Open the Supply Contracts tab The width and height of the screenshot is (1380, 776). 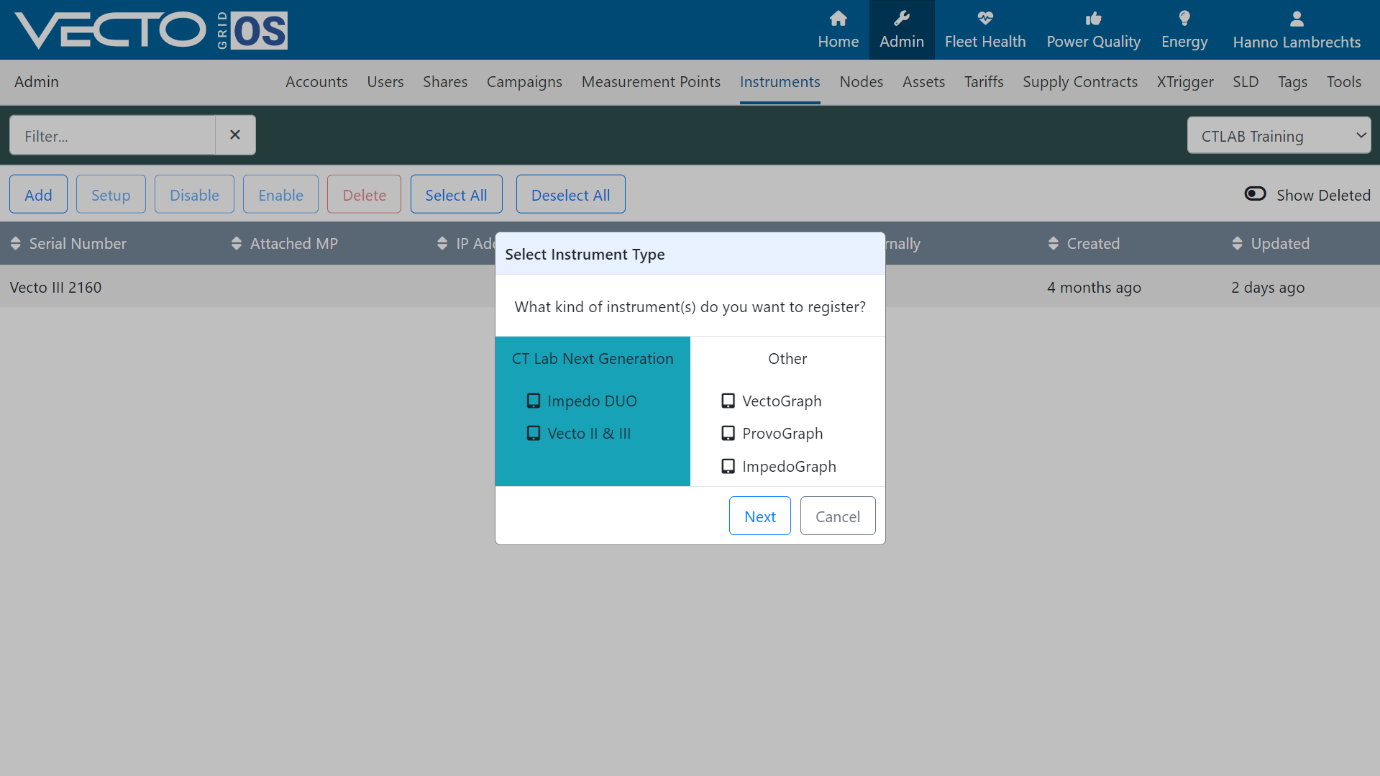tap(1080, 82)
